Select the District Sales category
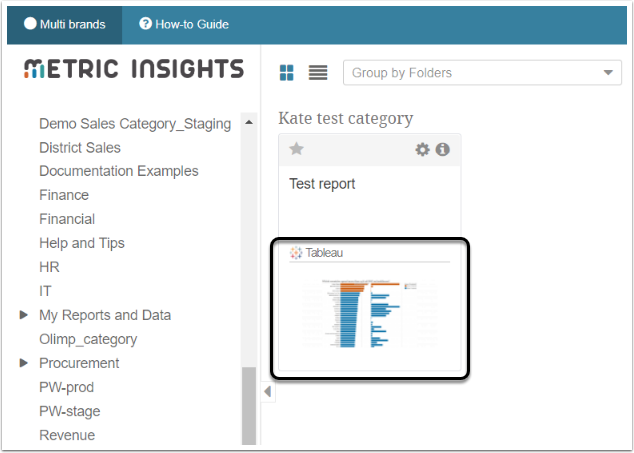This screenshot has height=453, width=634. pos(80,147)
